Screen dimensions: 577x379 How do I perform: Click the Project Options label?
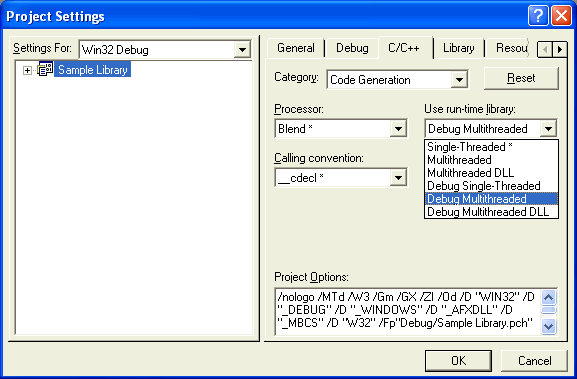311,277
